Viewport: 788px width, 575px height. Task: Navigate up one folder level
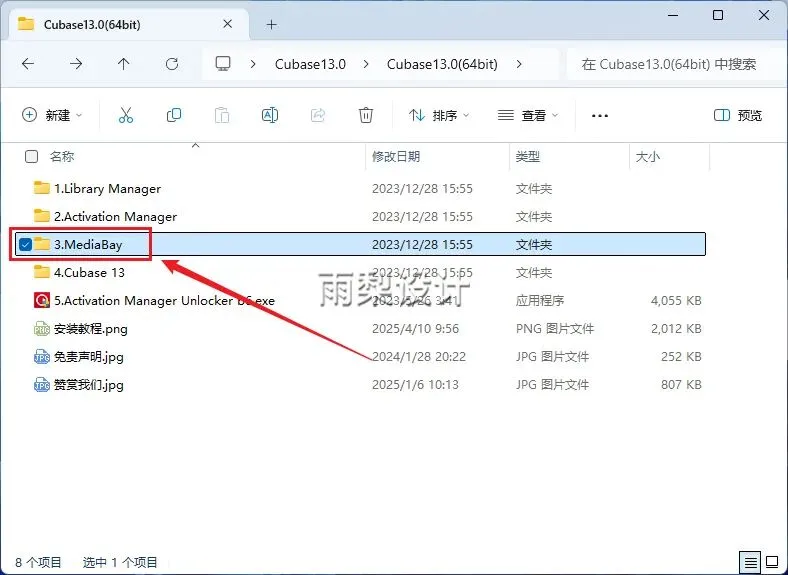[124, 64]
